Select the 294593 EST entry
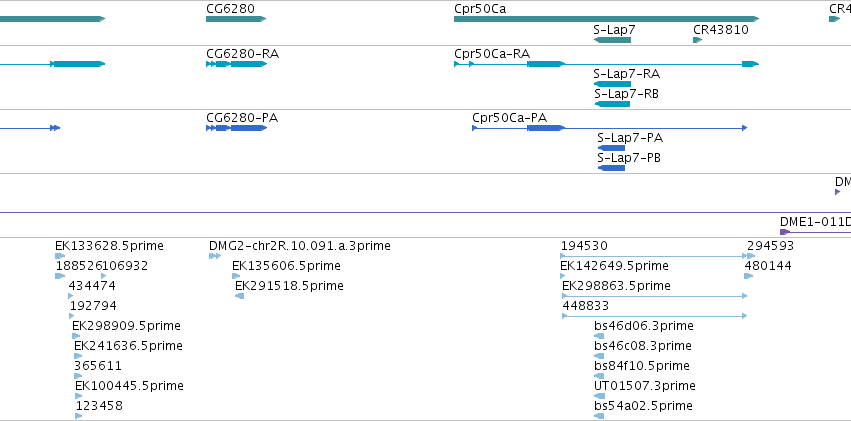This screenshot has height=421, width=851. [x=751, y=256]
